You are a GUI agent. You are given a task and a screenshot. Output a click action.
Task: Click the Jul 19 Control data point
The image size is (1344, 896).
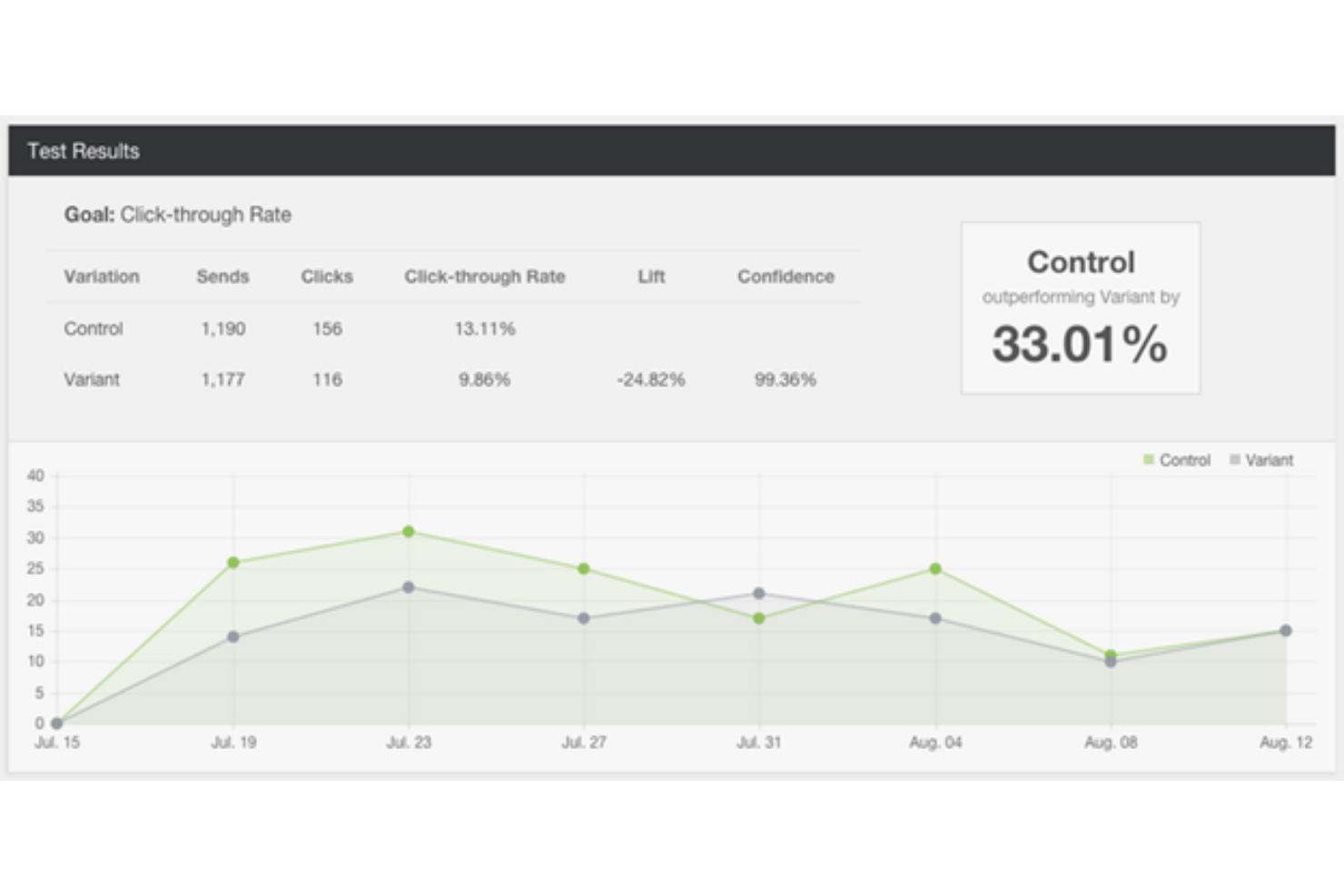233,562
